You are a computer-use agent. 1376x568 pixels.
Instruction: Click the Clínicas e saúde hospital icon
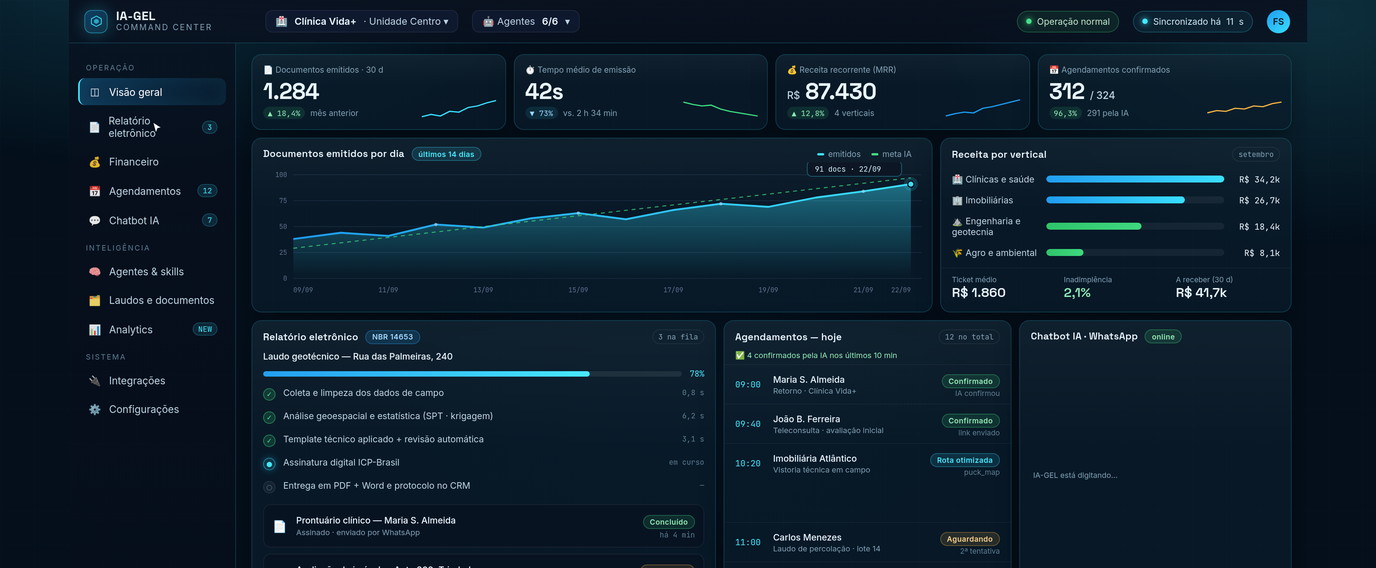[x=957, y=180]
